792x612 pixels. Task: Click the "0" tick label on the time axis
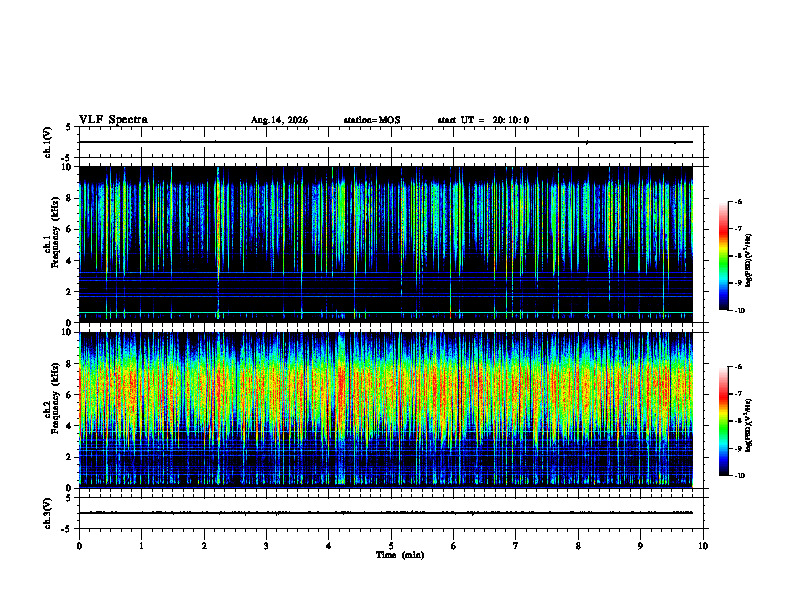click(x=79, y=546)
